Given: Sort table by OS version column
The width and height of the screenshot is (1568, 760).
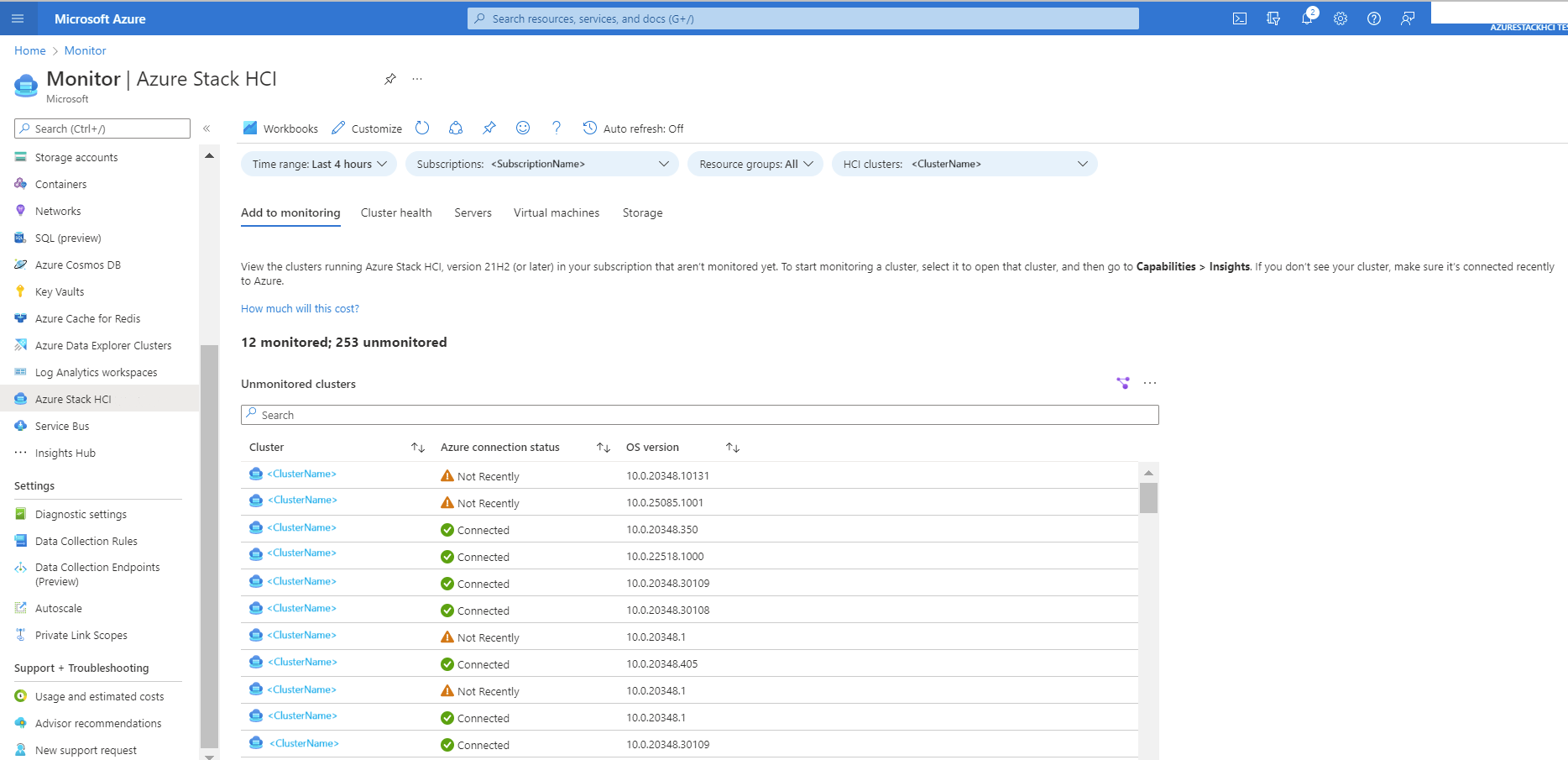Looking at the screenshot, I should (x=733, y=448).
